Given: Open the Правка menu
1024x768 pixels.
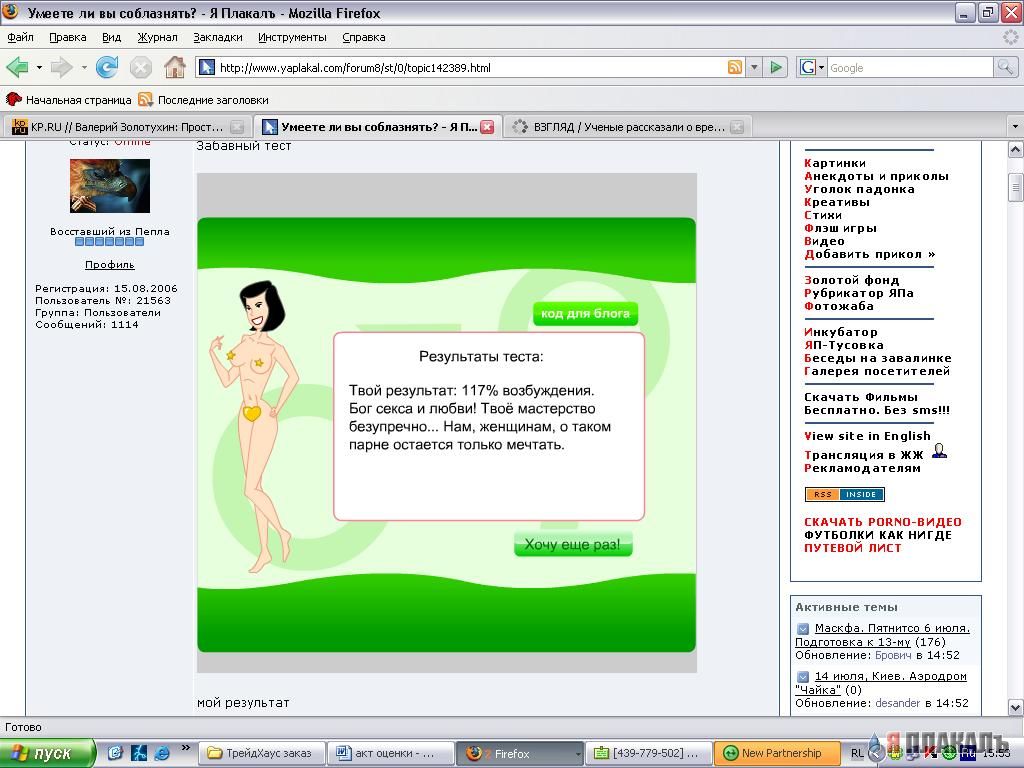Looking at the screenshot, I should [68, 37].
